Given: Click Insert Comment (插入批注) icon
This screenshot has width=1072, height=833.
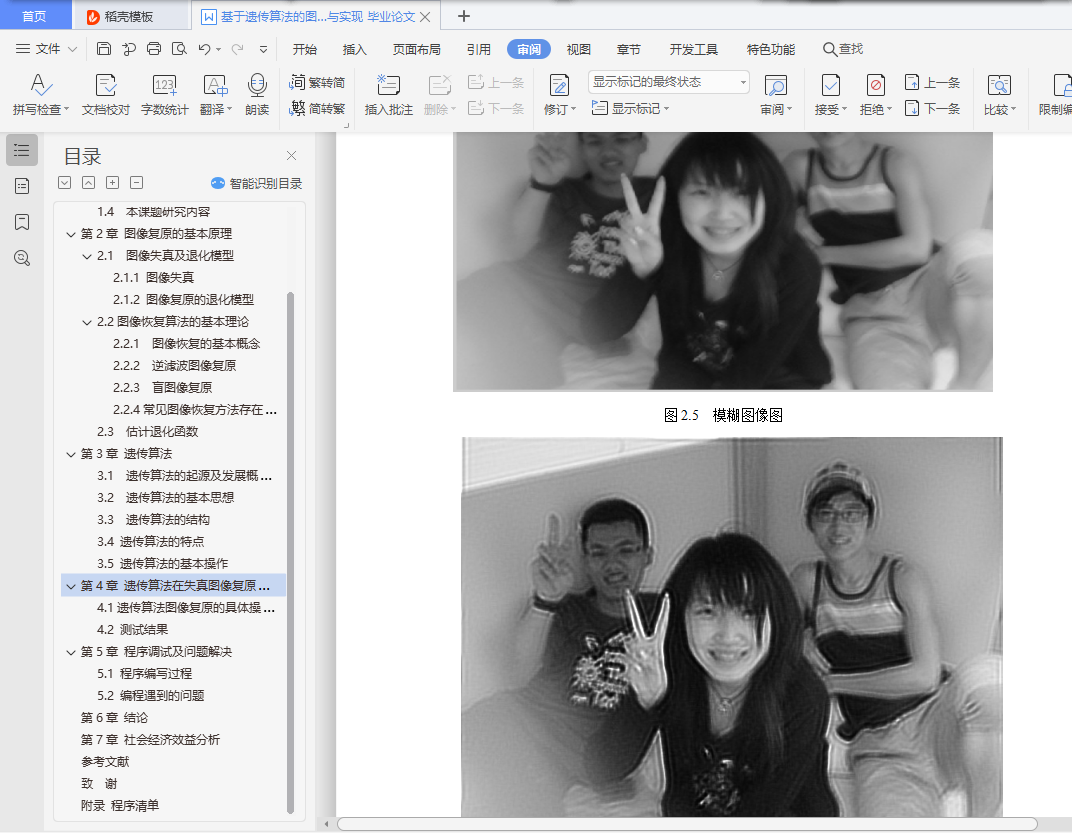Looking at the screenshot, I should [x=388, y=86].
